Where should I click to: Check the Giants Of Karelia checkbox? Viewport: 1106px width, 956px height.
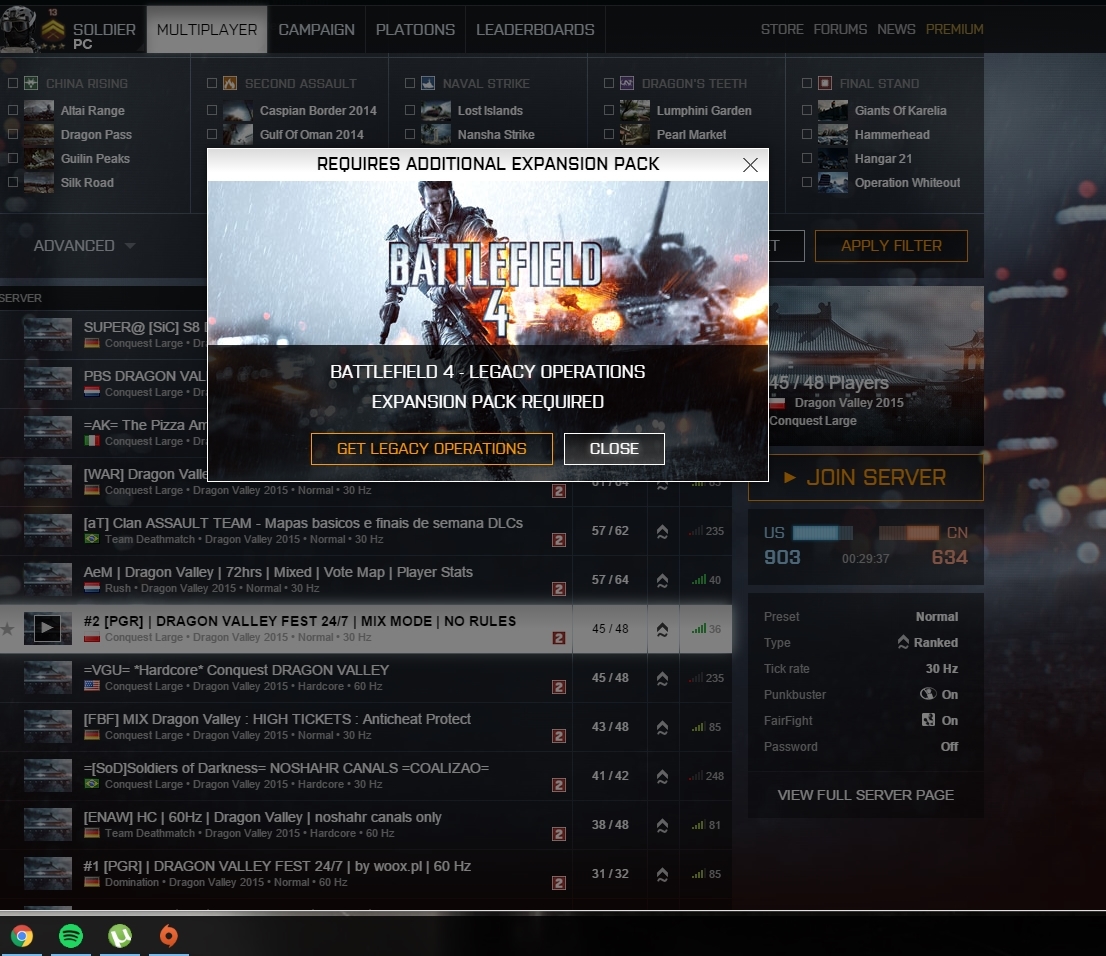coord(807,110)
